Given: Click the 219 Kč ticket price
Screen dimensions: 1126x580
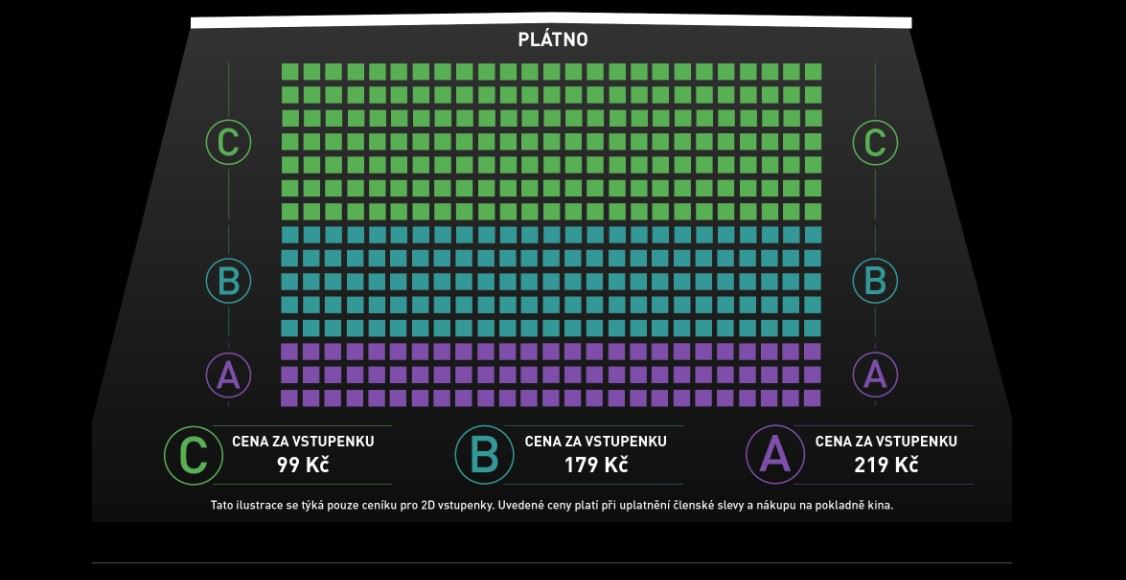Looking at the screenshot, I should coord(886,464).
